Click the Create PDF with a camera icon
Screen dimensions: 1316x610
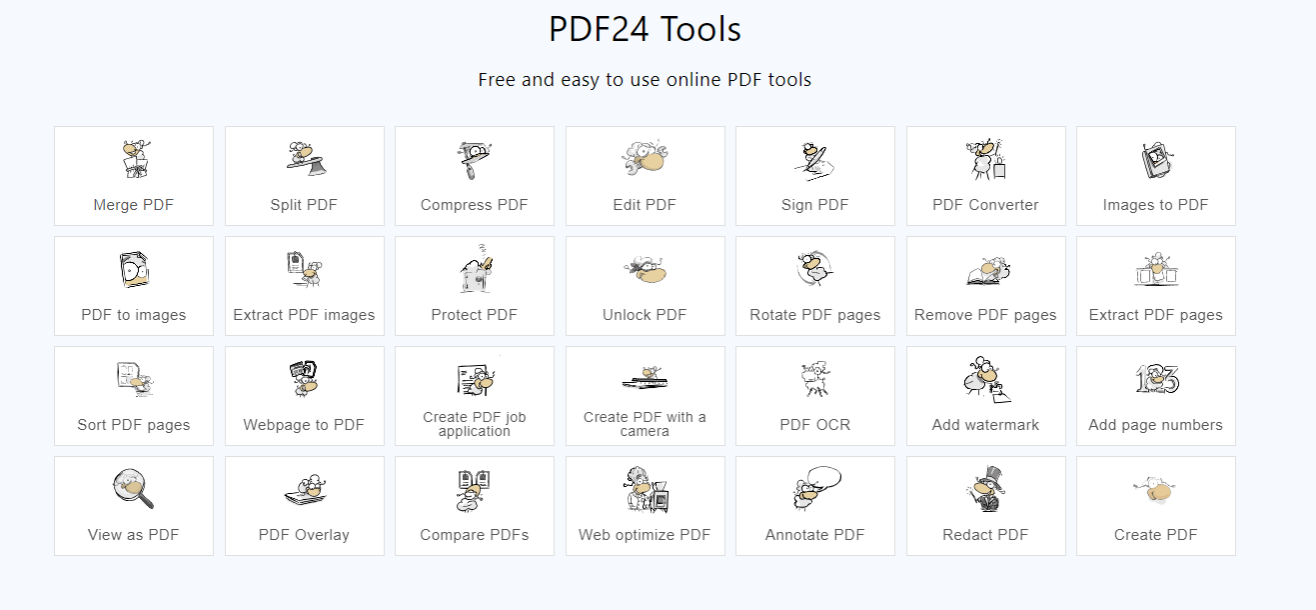click(645, 378)
